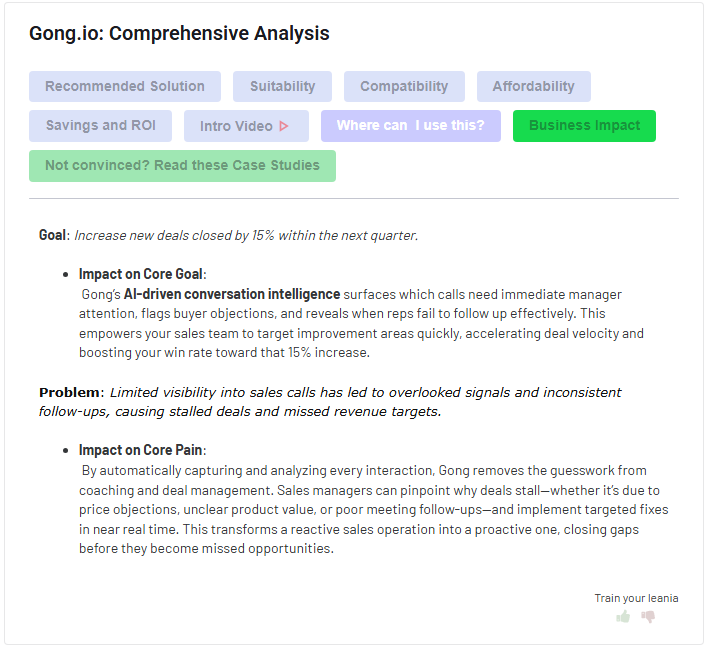Click the thumbs up feedback icon
Screen dimensions: 707x647
623,617
